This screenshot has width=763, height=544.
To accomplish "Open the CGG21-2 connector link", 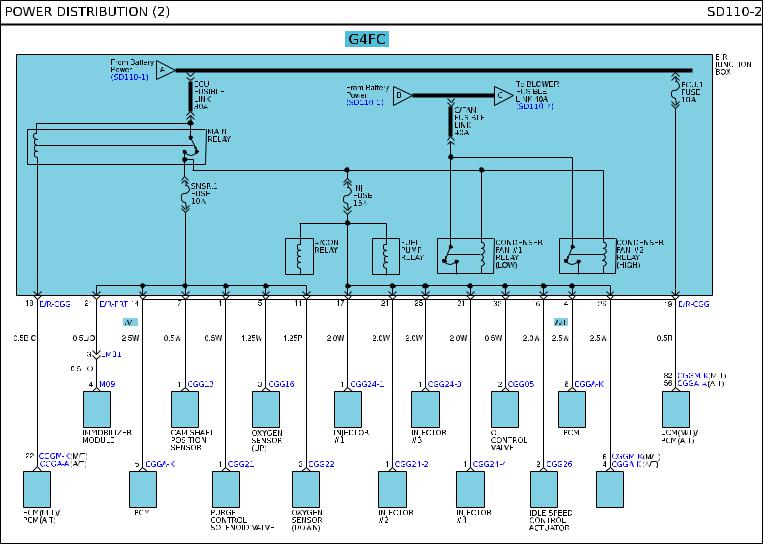I will [411, 464].
